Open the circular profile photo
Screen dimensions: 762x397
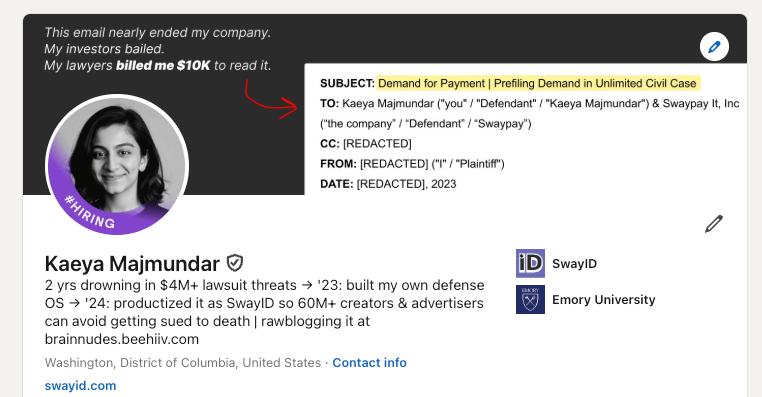117,165
